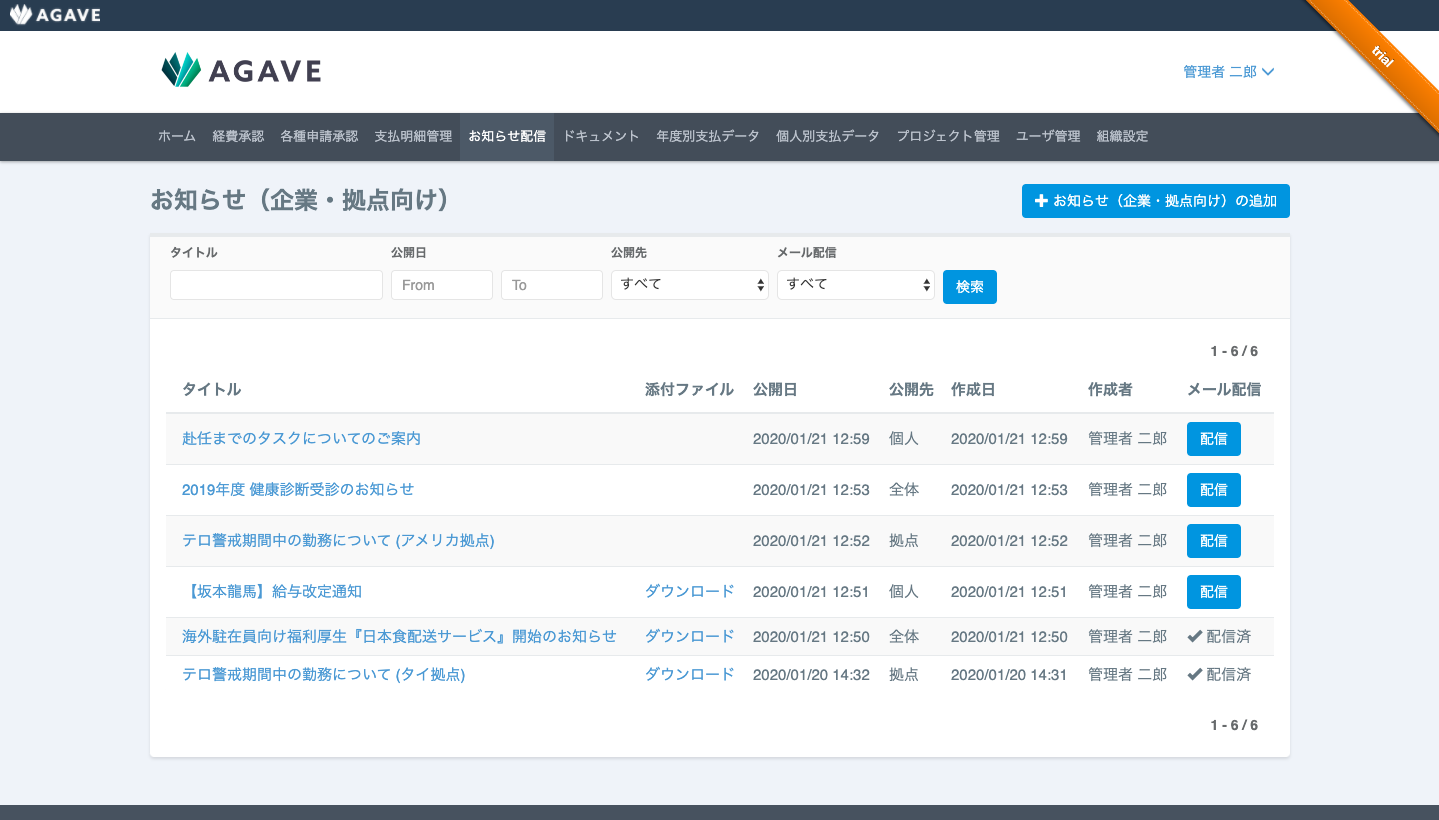Click the 添付ファイル column header
The width and height of the screenshot is (1439, 820).
(690, 390)
